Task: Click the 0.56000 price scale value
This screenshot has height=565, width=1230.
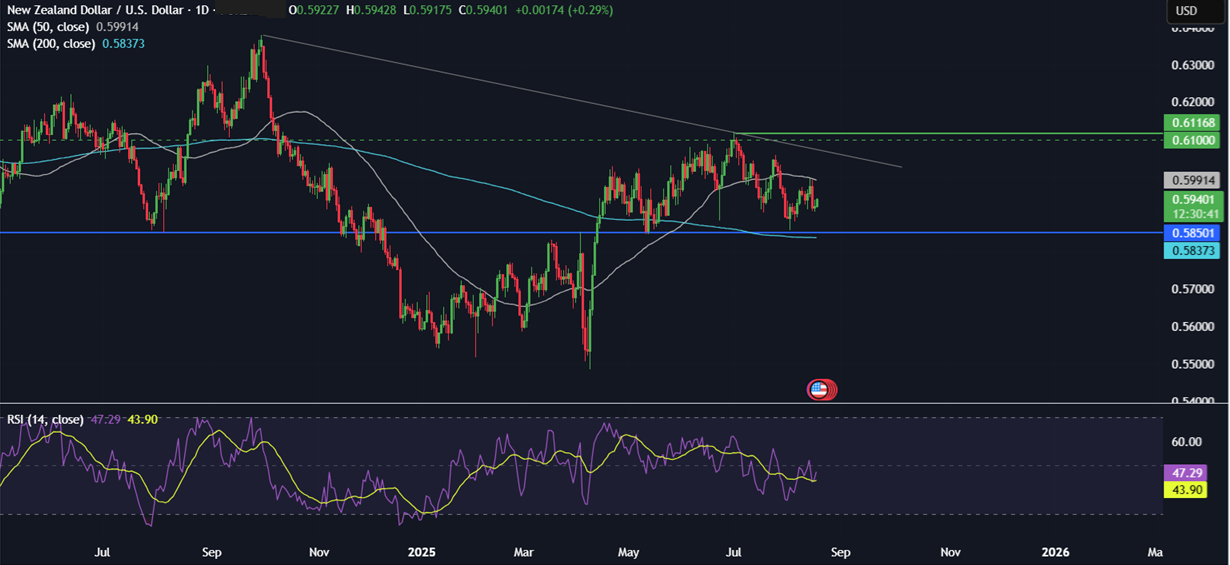Action: point(1192,326)
